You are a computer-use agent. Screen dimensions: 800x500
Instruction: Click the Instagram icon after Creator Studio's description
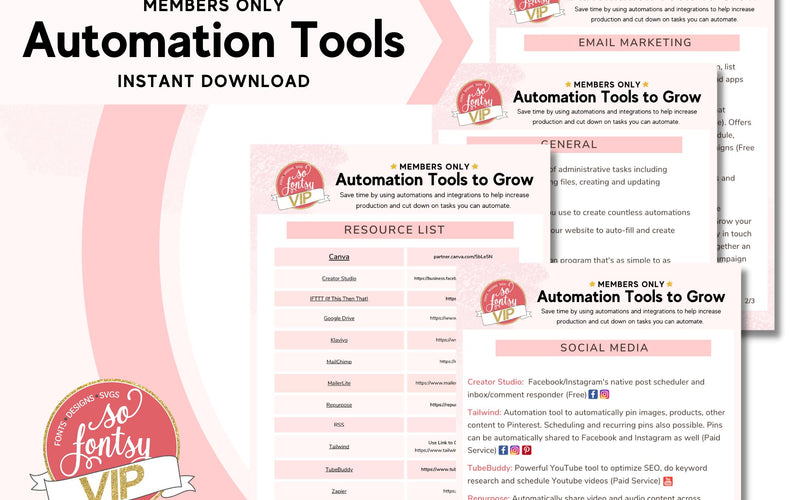click(604, 394)
